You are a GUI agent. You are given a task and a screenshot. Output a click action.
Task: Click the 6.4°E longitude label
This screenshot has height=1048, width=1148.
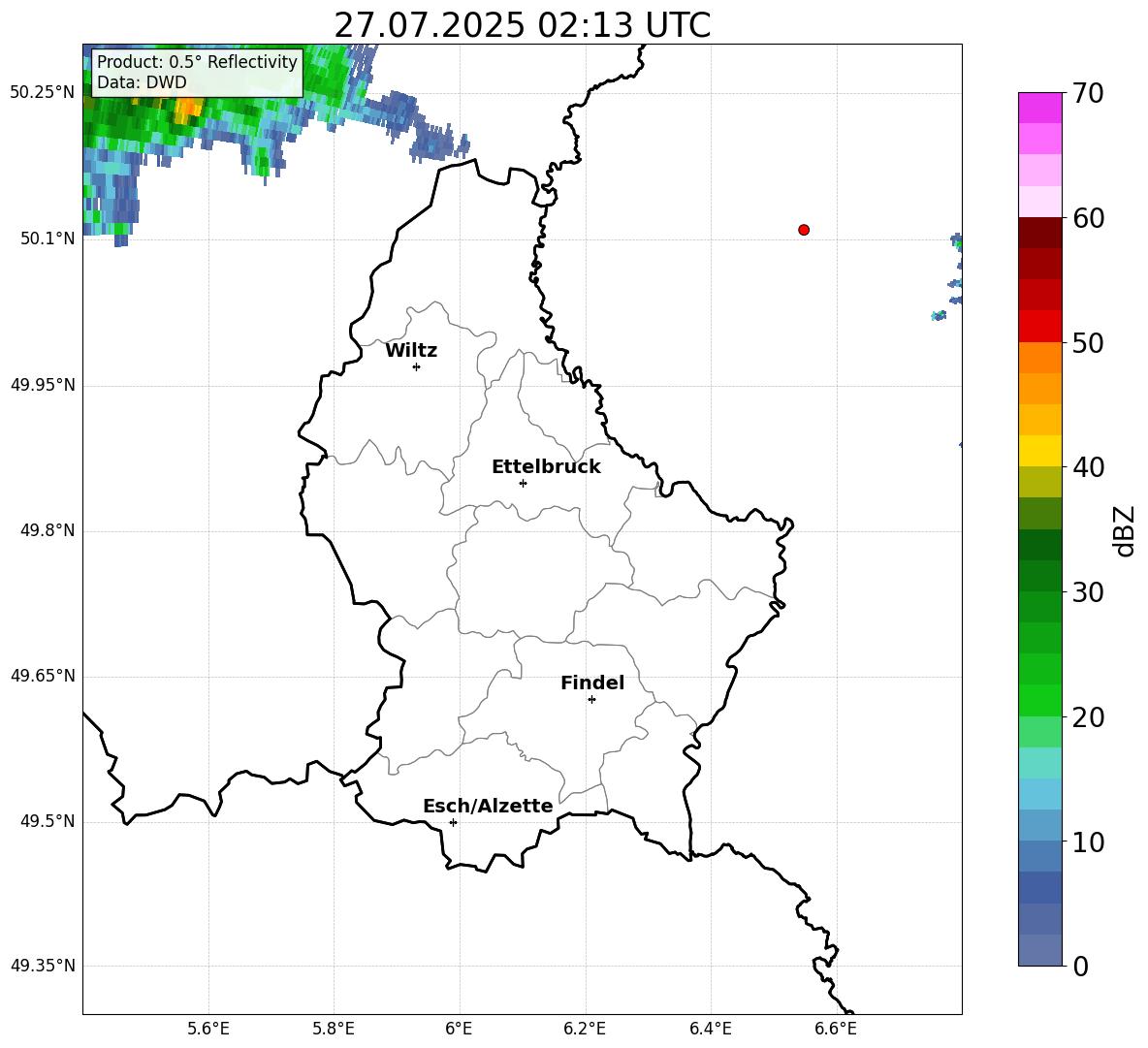pyautogui.click(x=710, y=1029)
